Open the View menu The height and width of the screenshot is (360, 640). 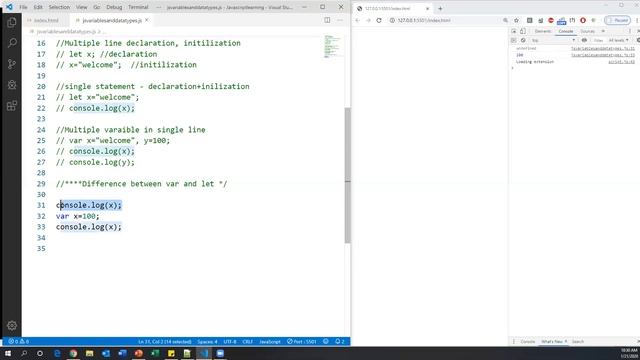(82, 7)
